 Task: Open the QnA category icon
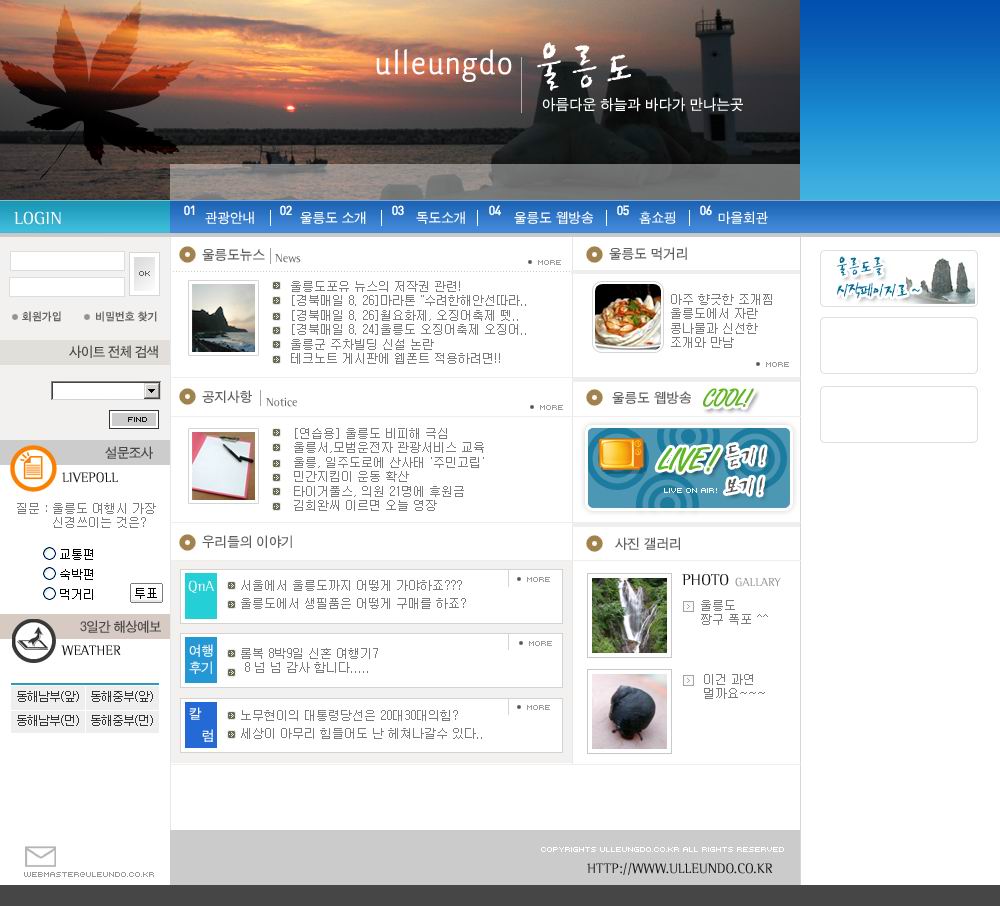tap(200, 596)
